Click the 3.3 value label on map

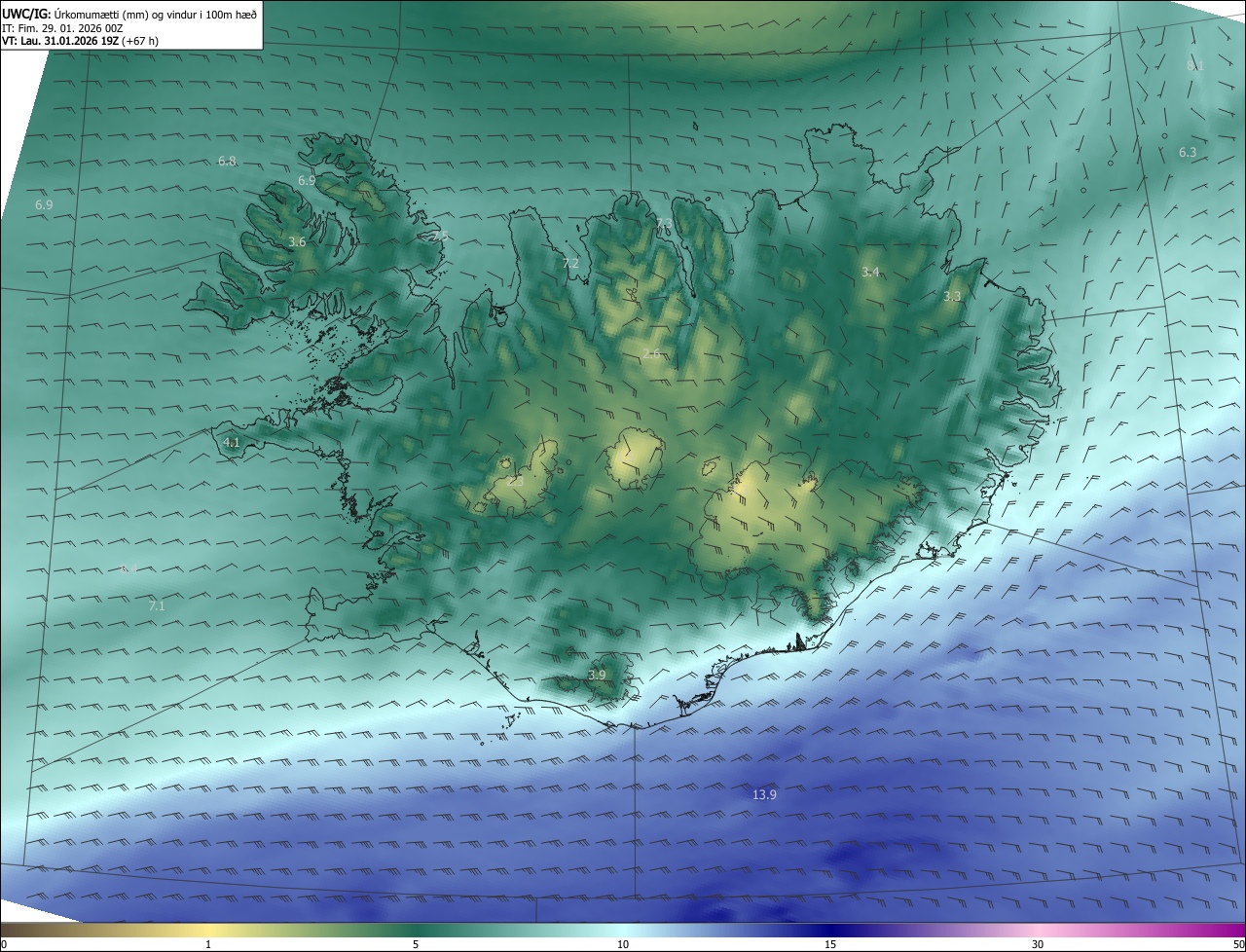pos(952,296)
